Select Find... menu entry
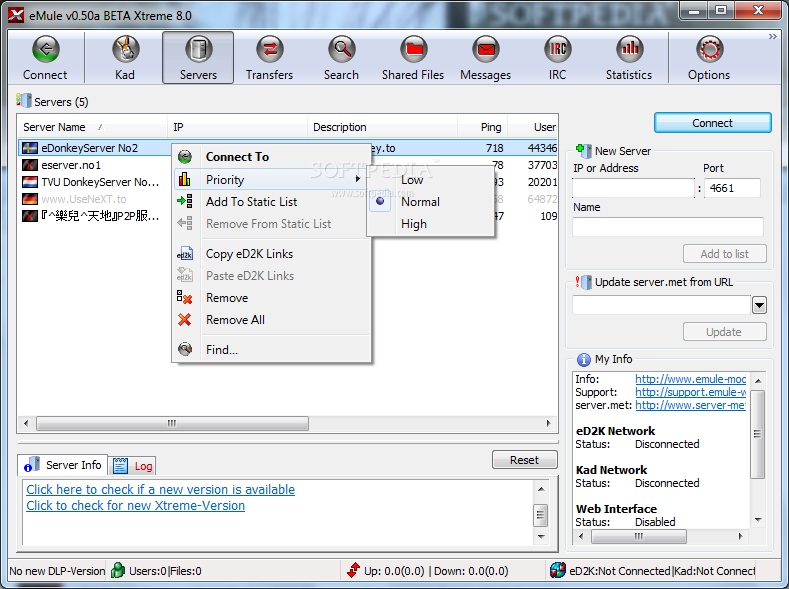Screen dimensions: 789x589 tap(272, 350)
